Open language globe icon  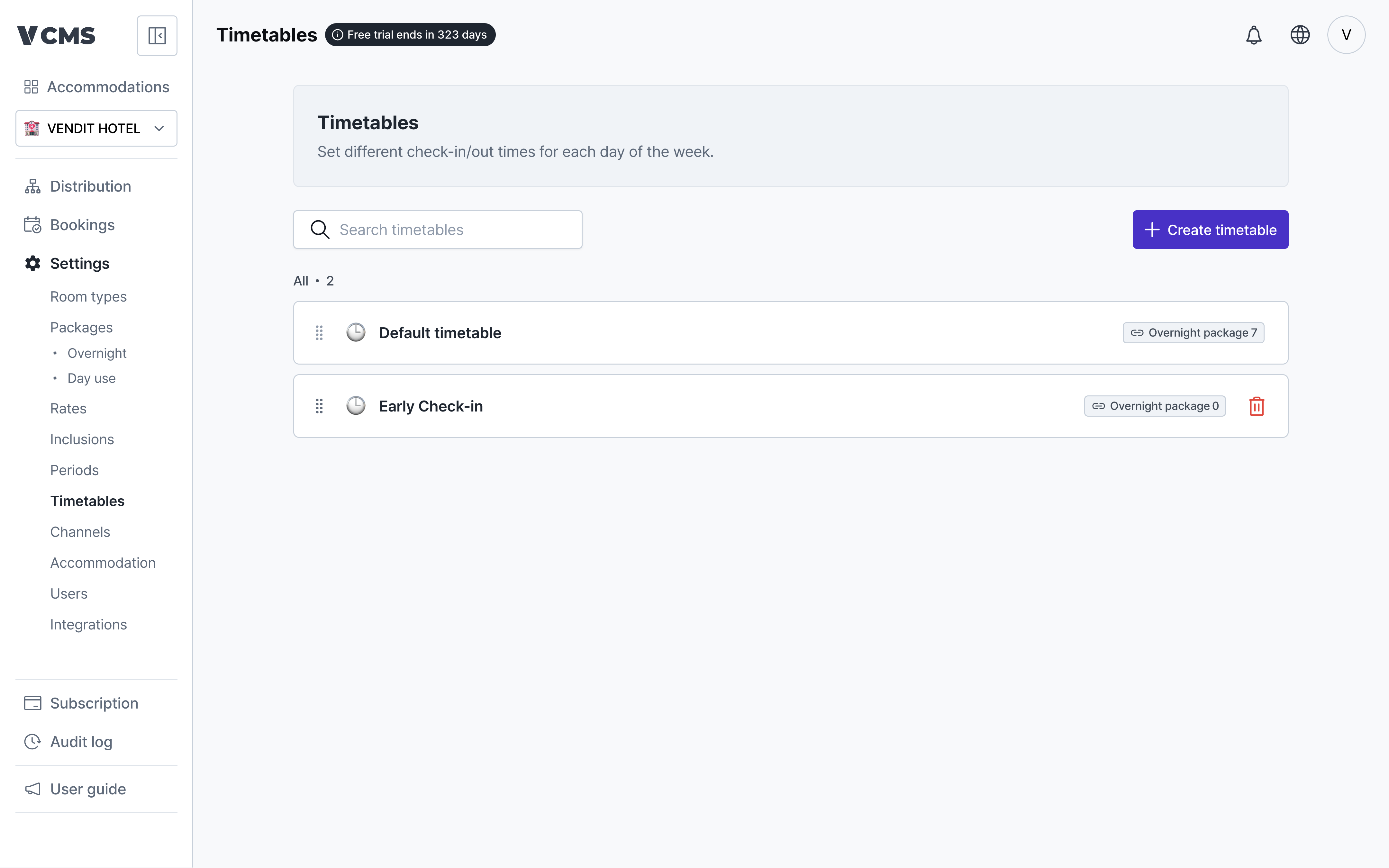click(x=1300, y=35)
